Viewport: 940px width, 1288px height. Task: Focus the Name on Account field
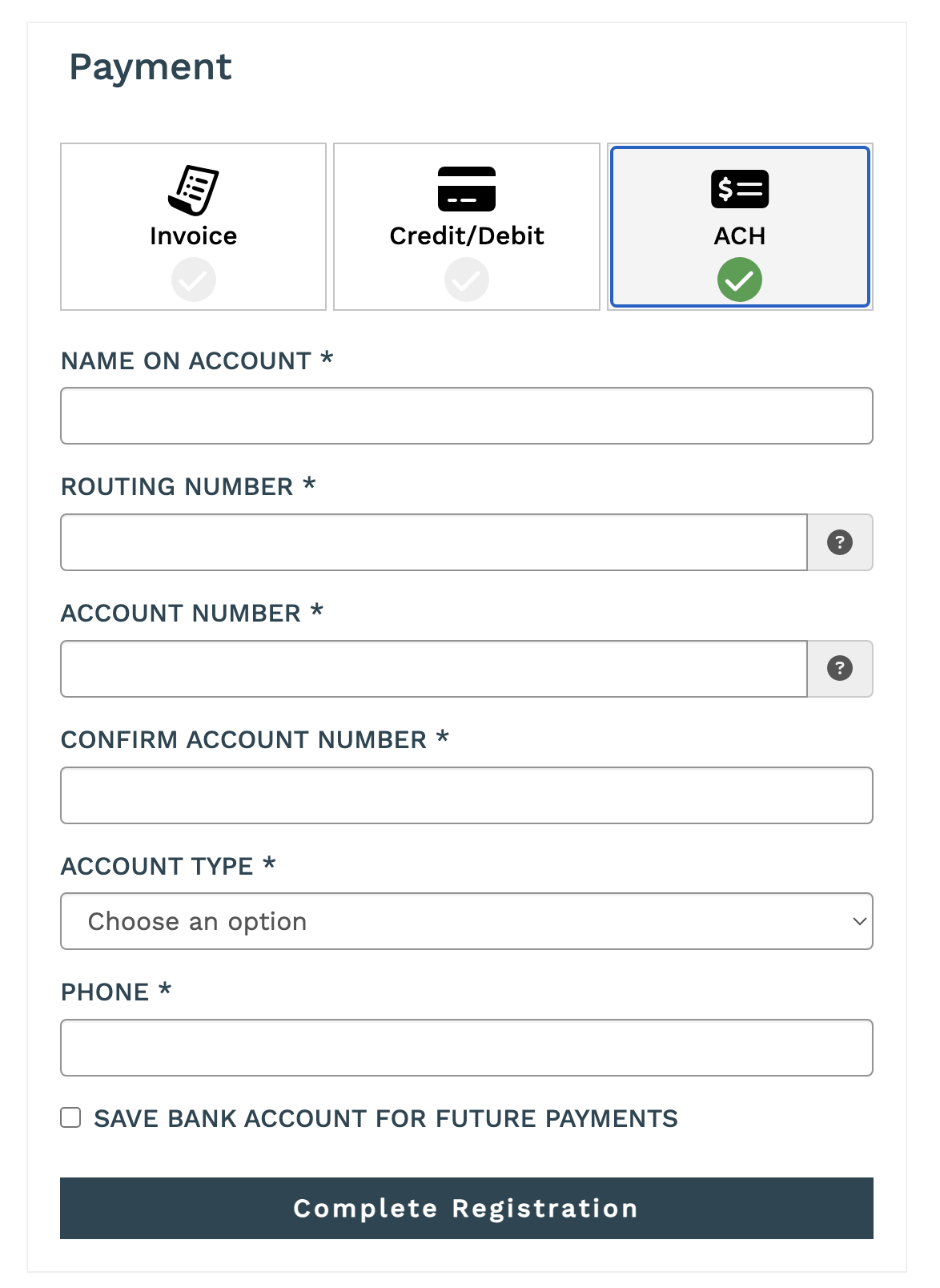466,416
